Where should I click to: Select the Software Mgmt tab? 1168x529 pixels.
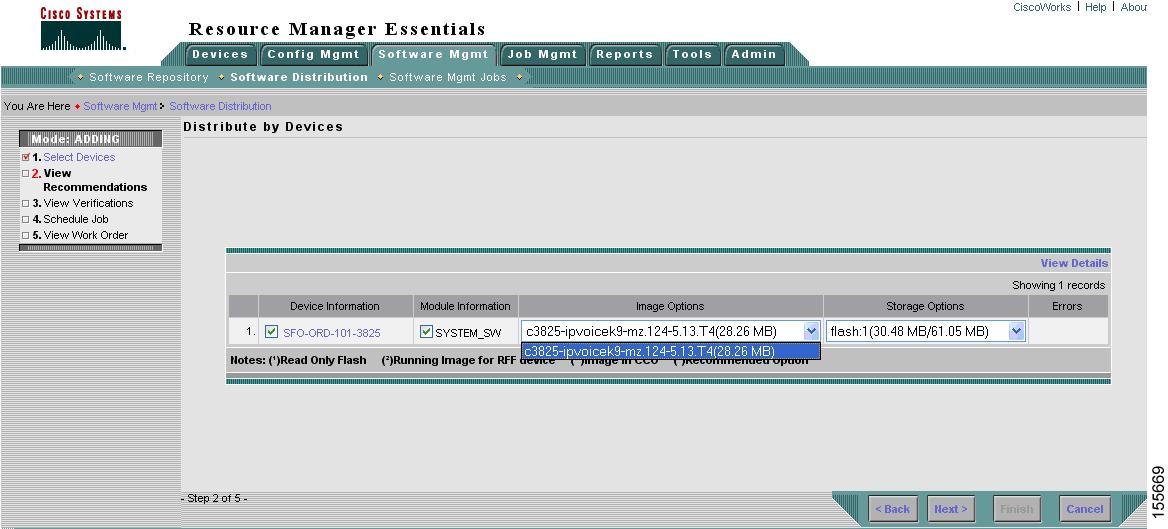(x=434, y=54)
